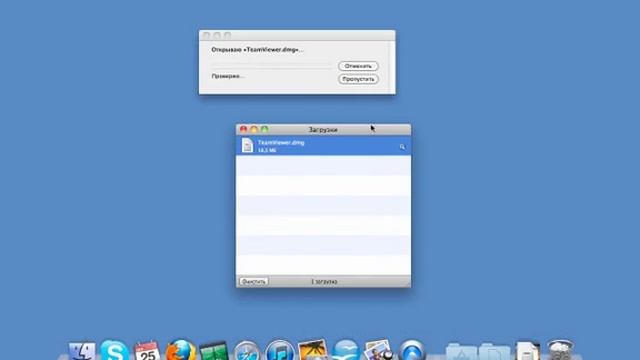Open Finder from the Dock
Image resolution: width=640 pixels, height=360 pixels.
pyautogui.click(x=82, y=351)
